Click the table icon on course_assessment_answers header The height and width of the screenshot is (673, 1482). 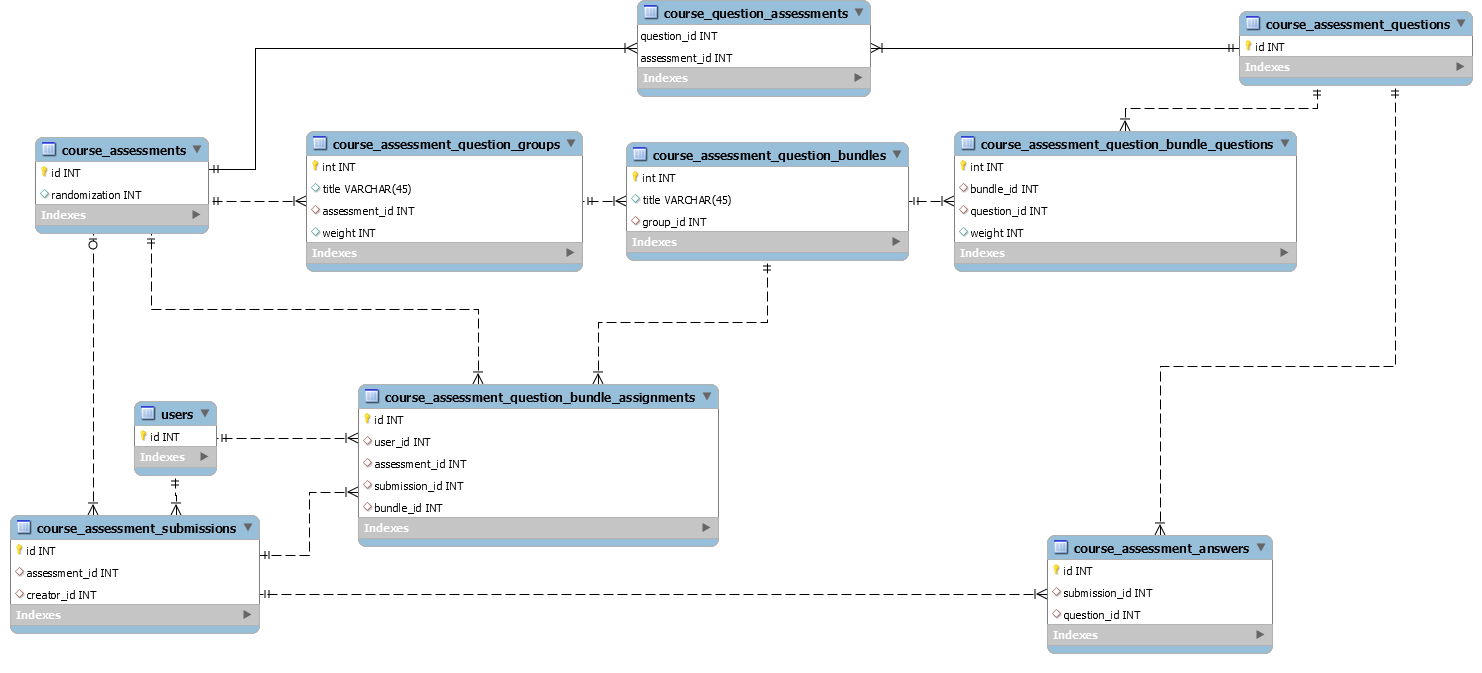tap(1059, 548)
